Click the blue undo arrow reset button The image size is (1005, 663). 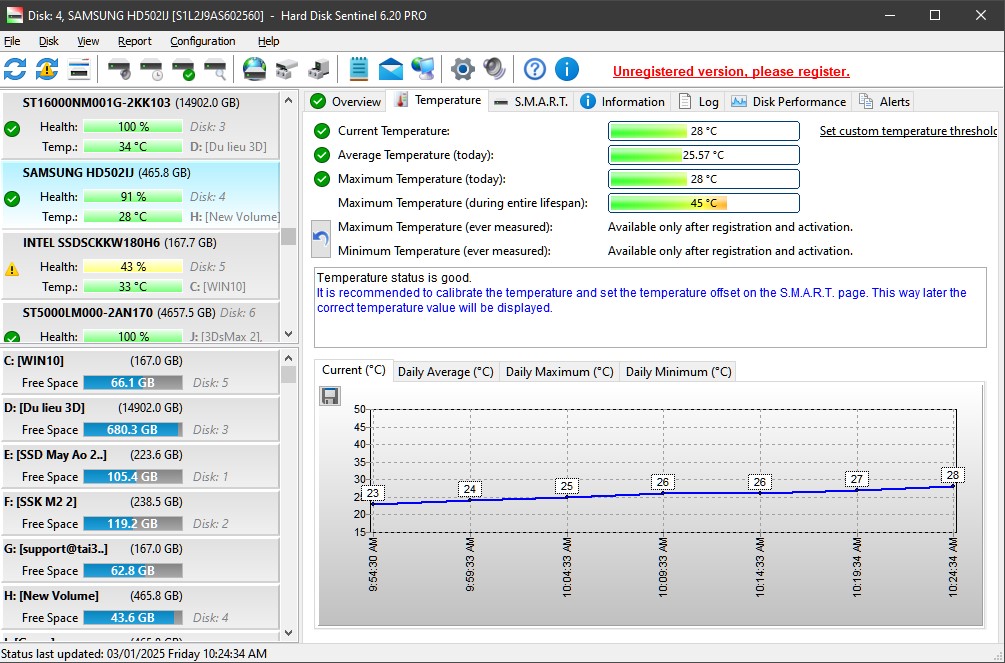click(321, 238)
